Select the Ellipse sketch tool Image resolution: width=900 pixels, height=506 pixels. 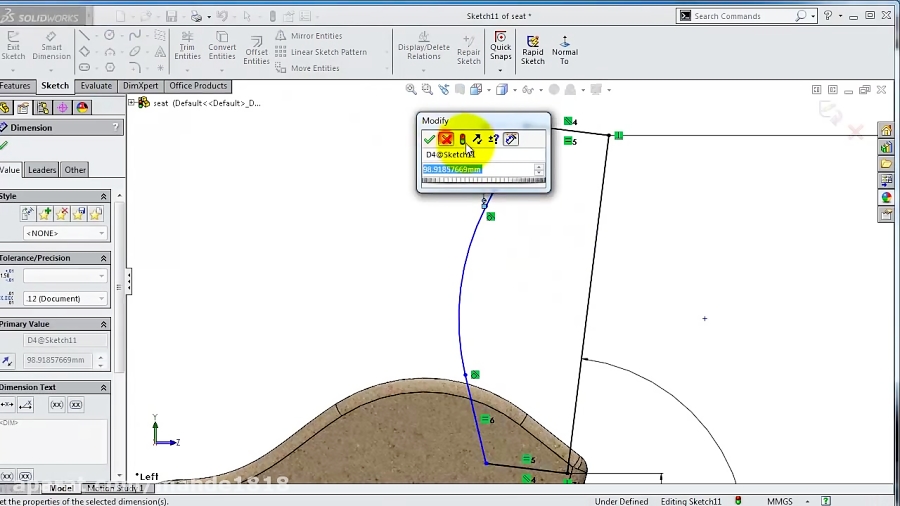pos(135,52)
